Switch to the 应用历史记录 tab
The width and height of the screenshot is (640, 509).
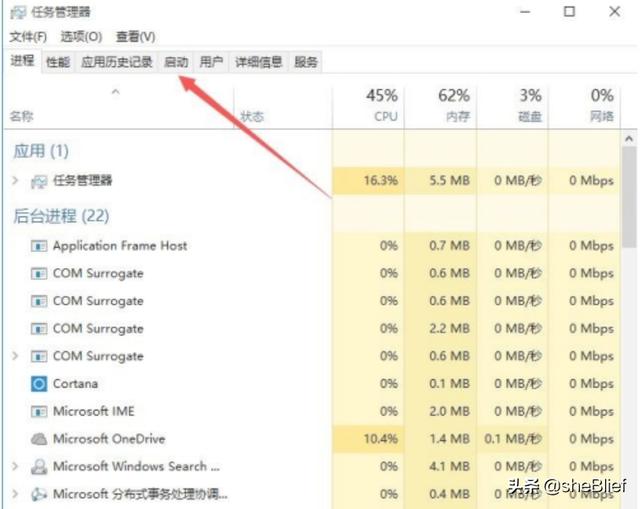(x=117, y=62)
